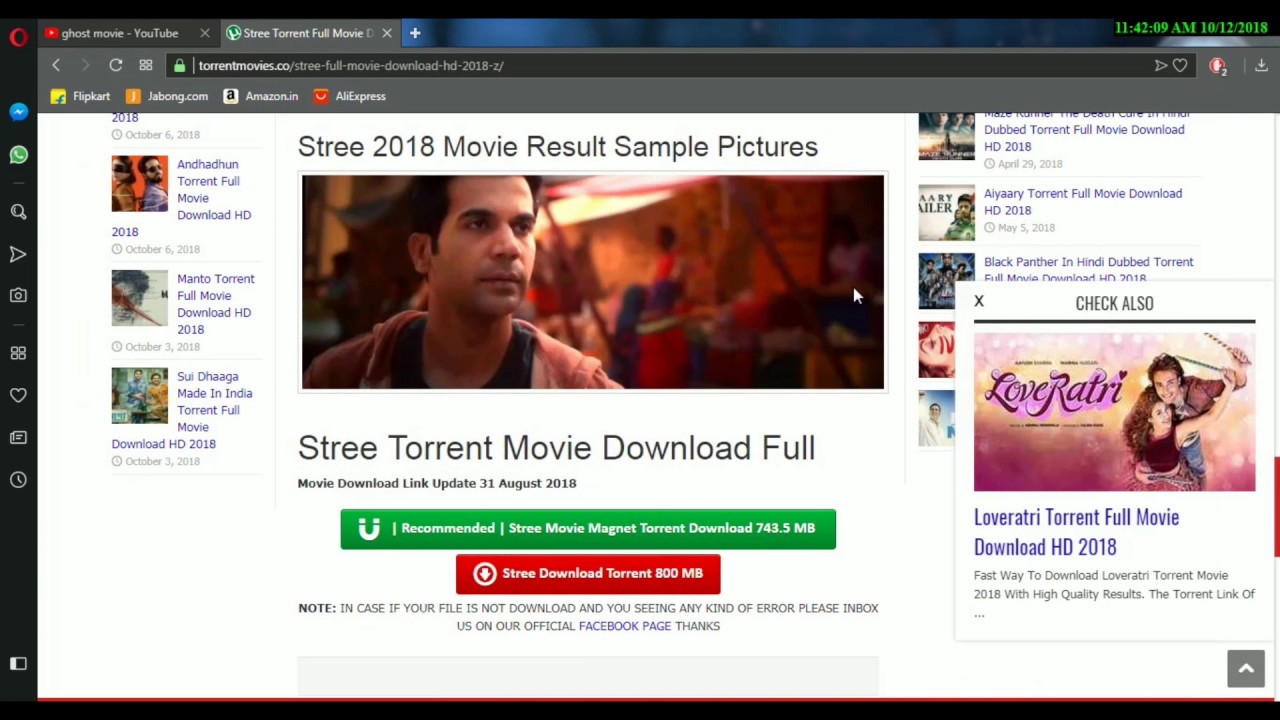
Task: Open the ad blocker shield icon
Action: point(1217,66)
